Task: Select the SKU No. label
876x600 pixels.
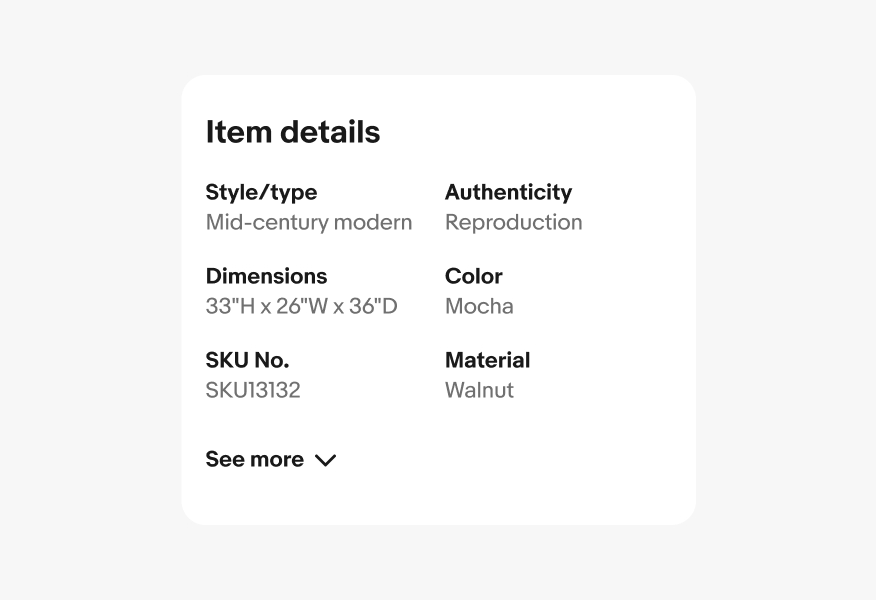Action: tap(247, 360)
